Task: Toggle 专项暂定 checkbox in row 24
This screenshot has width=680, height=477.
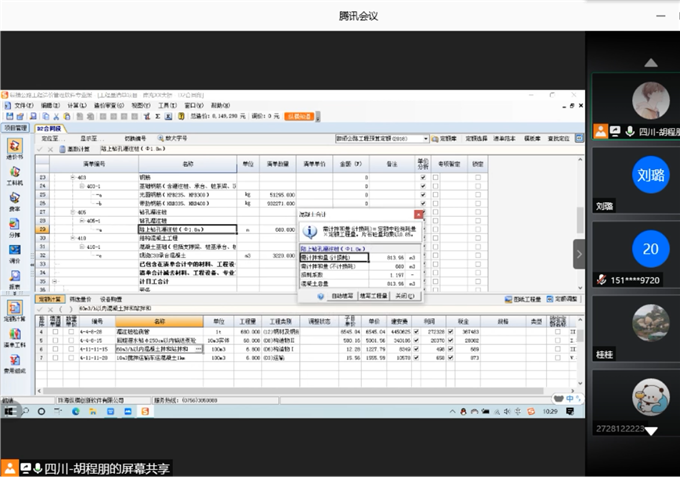Action: click(435, 186)
